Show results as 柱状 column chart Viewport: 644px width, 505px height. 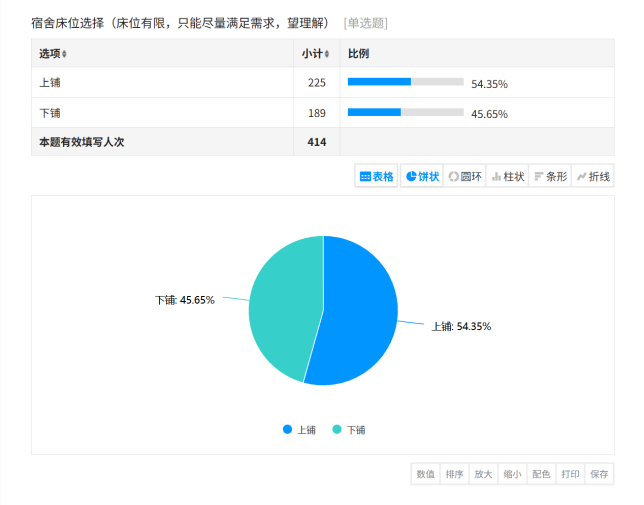[507, 176]
